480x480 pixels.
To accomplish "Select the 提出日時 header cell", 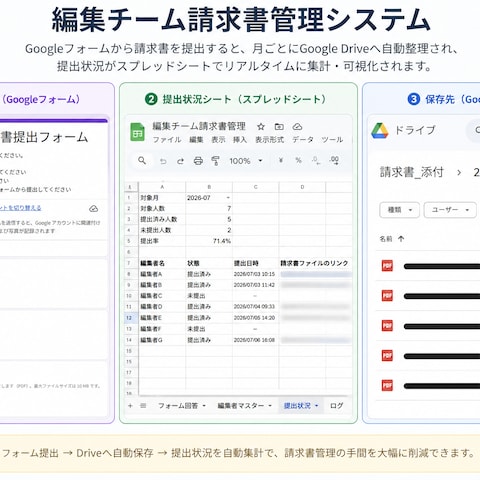I will (256, 263).
